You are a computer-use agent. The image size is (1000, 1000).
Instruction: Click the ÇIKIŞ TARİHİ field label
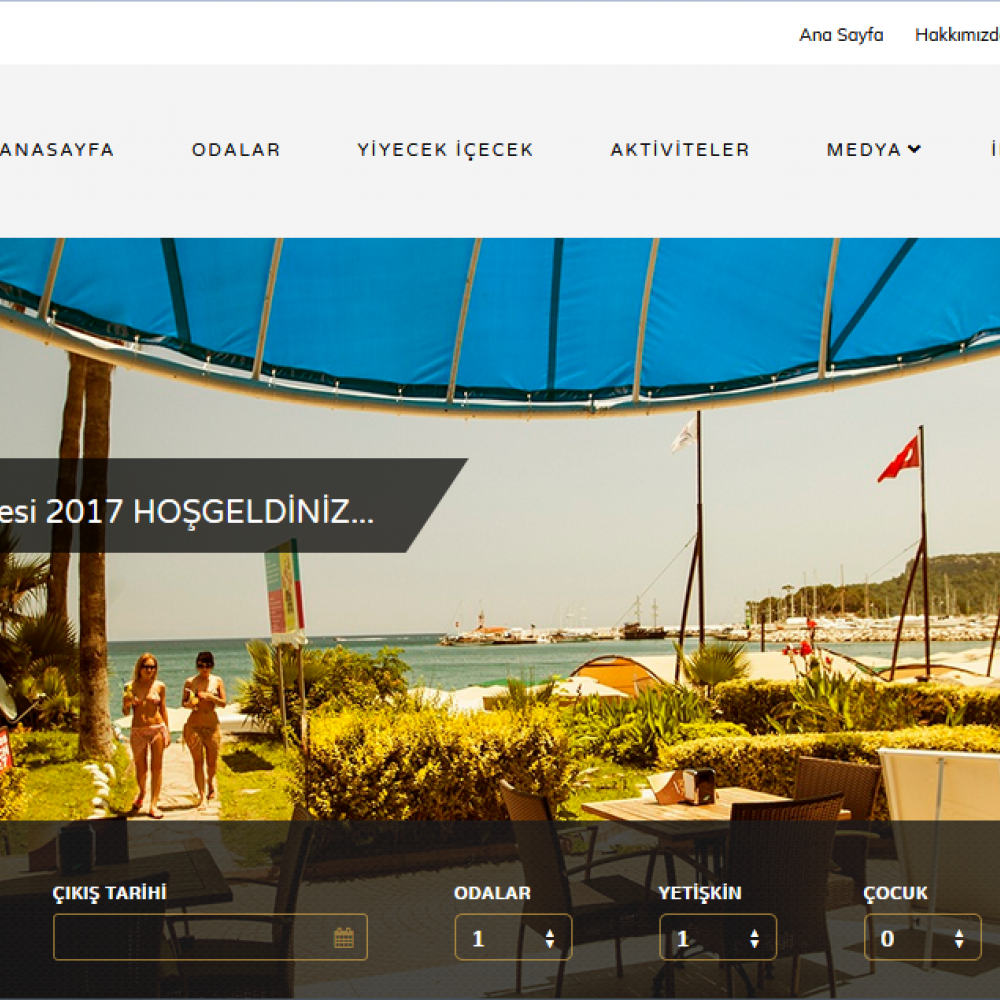coord(109,893)
